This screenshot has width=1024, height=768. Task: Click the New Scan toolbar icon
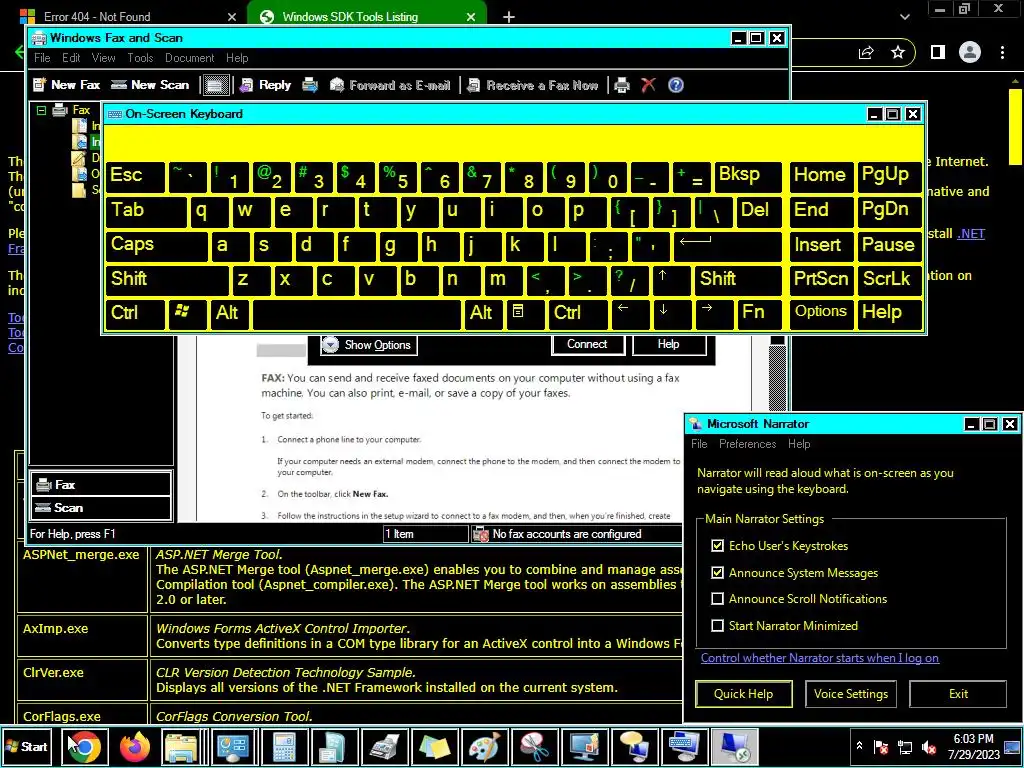coord(150,85)
